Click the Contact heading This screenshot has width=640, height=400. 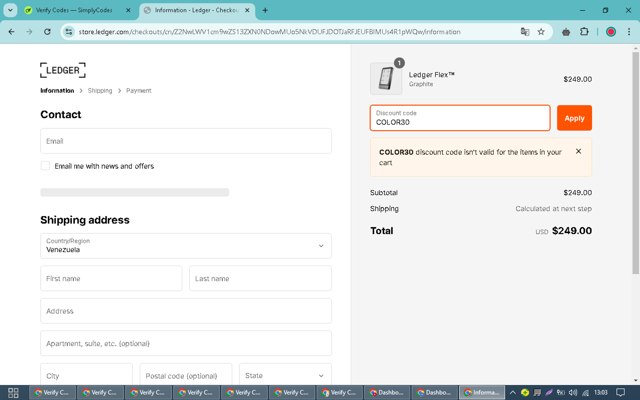(61, 114)
